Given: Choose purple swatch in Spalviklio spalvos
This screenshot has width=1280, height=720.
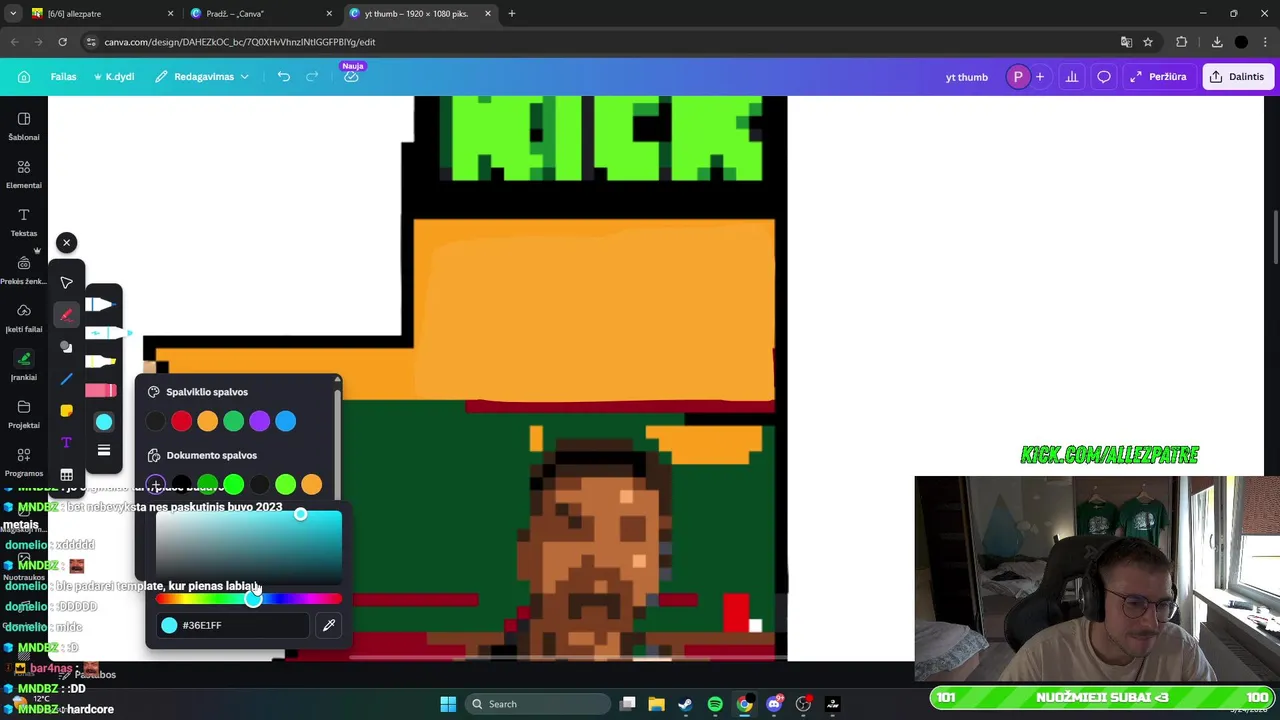Looking at the screenshot, I should [x=259, y=421].
